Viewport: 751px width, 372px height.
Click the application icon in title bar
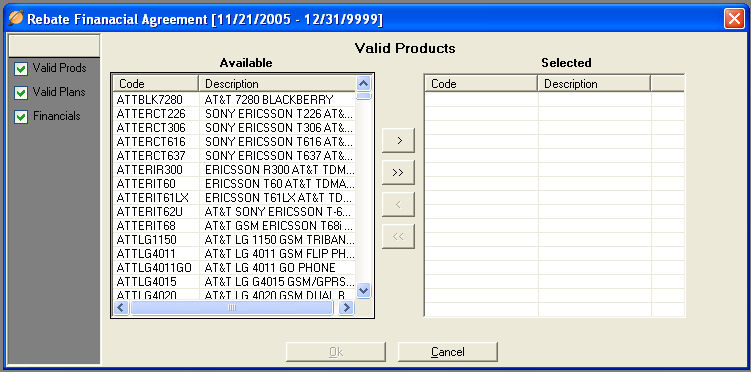[16, 19]
